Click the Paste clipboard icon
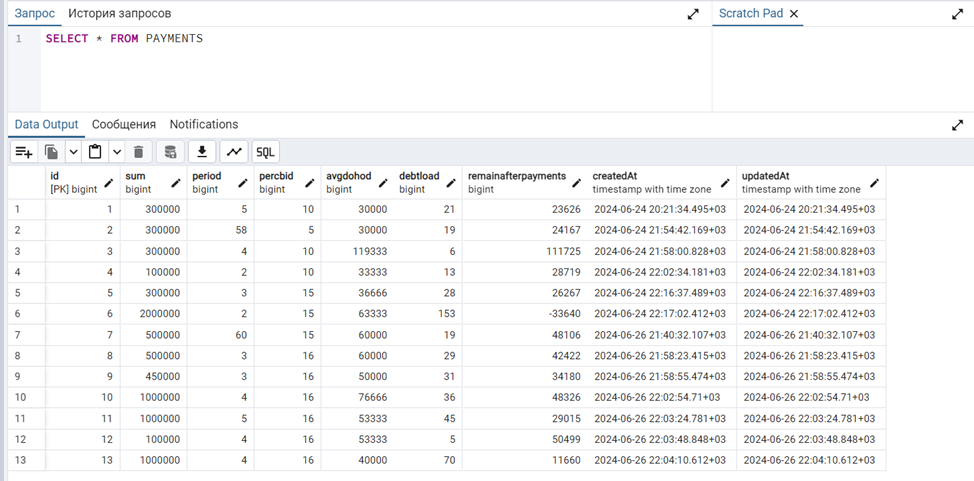 point(95,152)
